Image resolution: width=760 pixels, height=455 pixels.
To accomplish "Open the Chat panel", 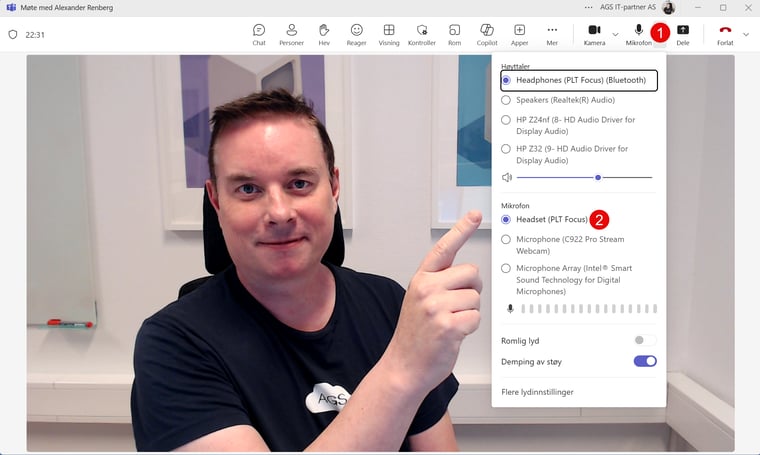I will (x=259, y=34).
